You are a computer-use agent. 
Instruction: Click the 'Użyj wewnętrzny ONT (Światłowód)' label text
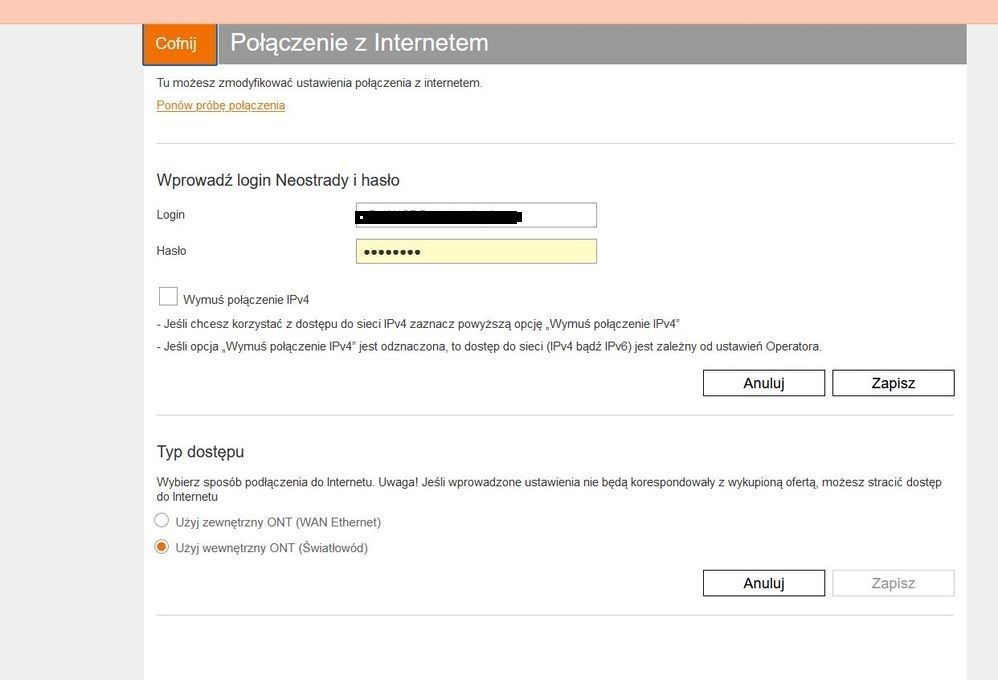coord(271,548)
